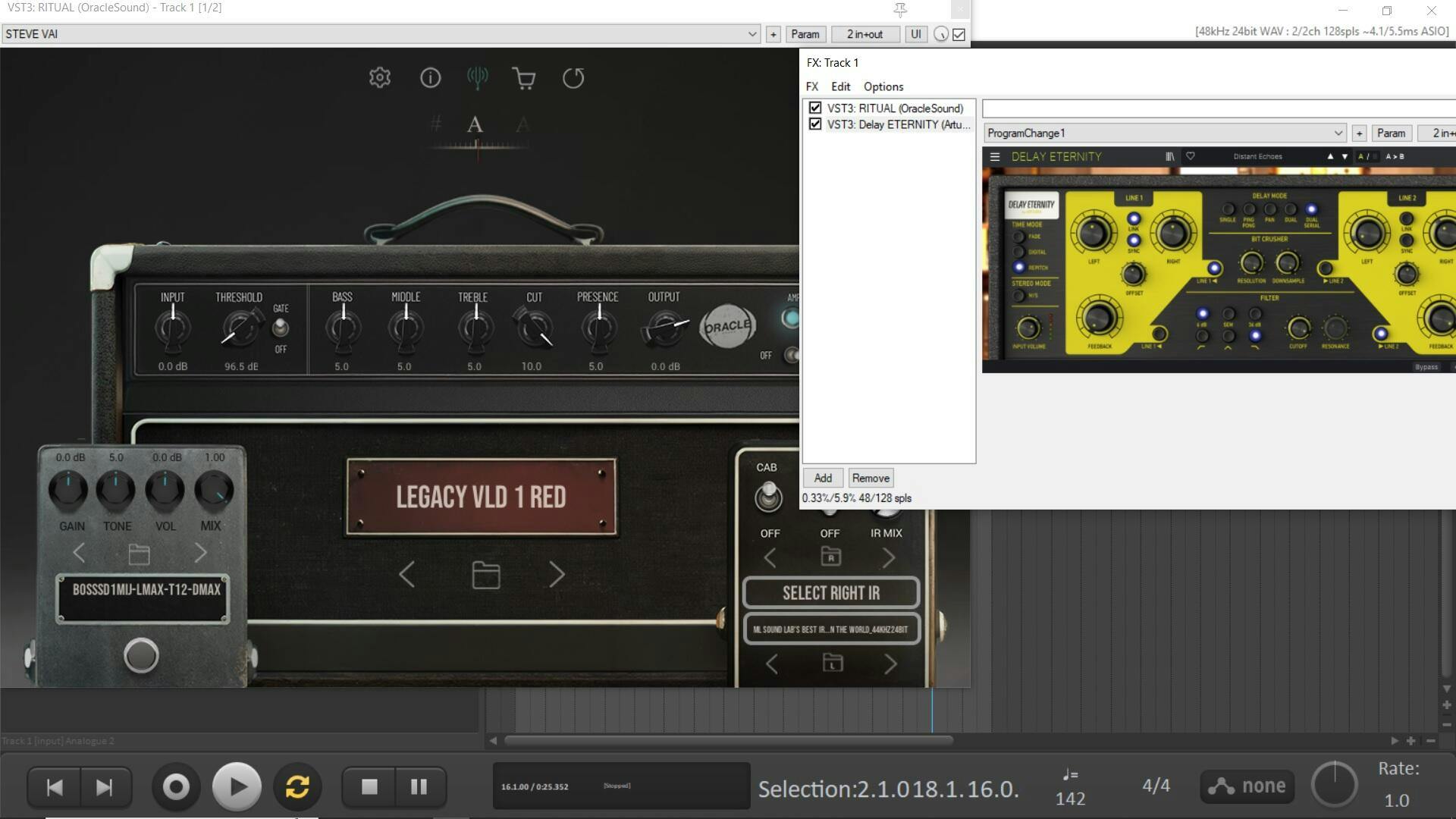This screenshot has width=1456, height=819.
Task: Click the transport go to end button
Action: (x=105, y=787)
